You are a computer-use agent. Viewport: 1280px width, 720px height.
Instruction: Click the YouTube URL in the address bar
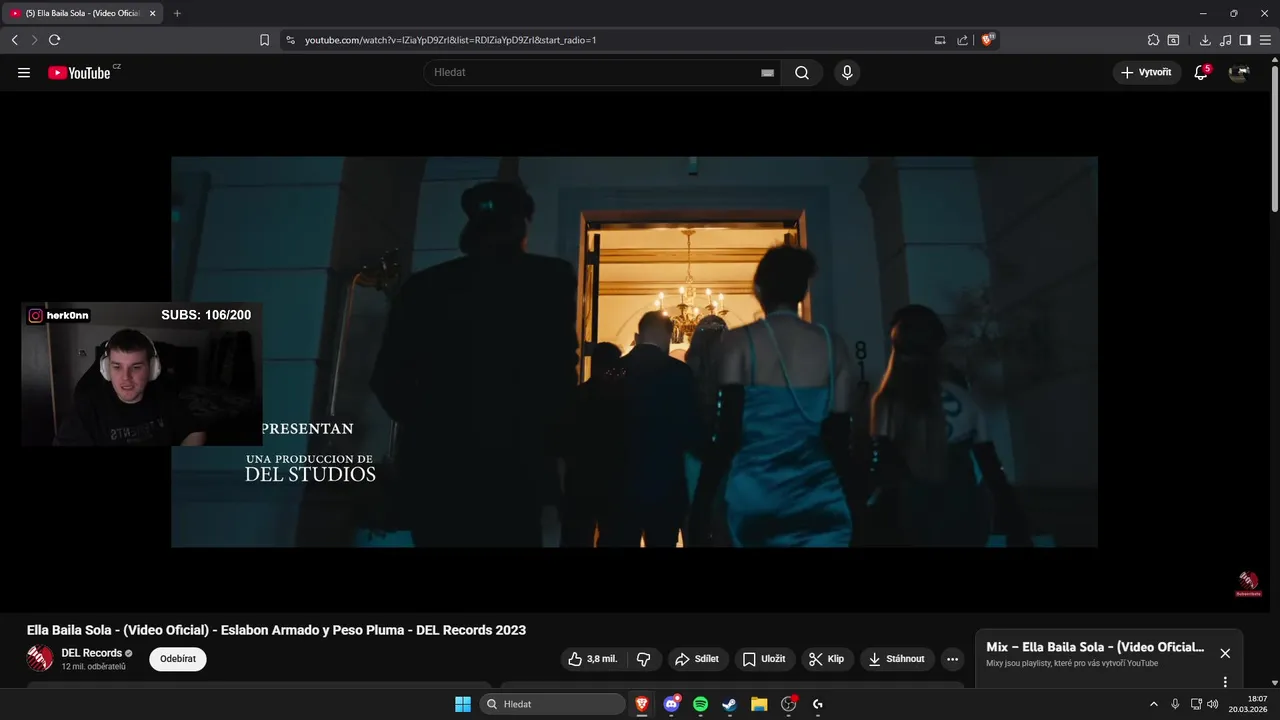[450, 40]
